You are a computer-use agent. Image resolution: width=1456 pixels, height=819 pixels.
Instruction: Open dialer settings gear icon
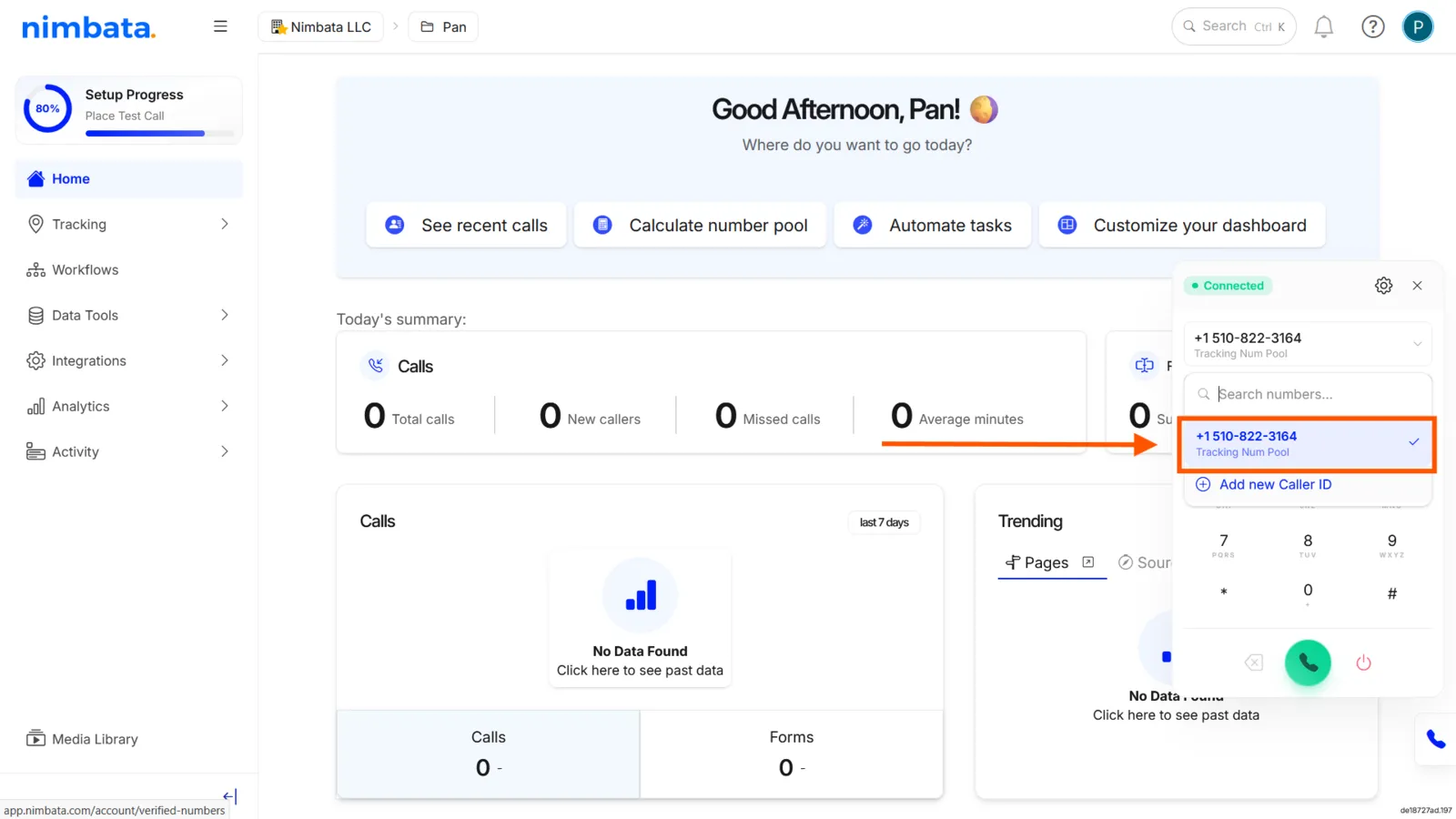click(1383, 286)
